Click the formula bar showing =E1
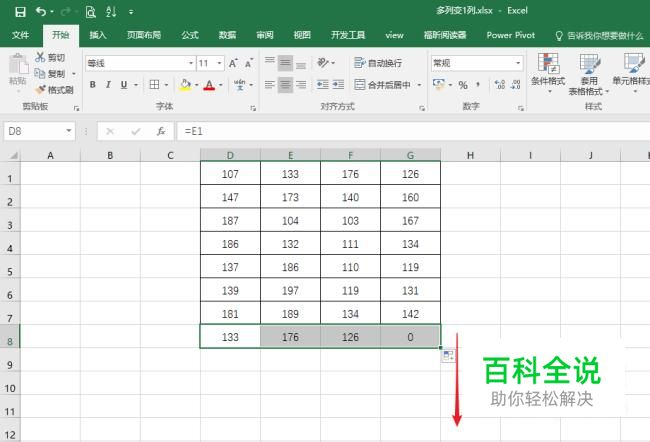This screenshot has height=442, width=650. point(413,131)
